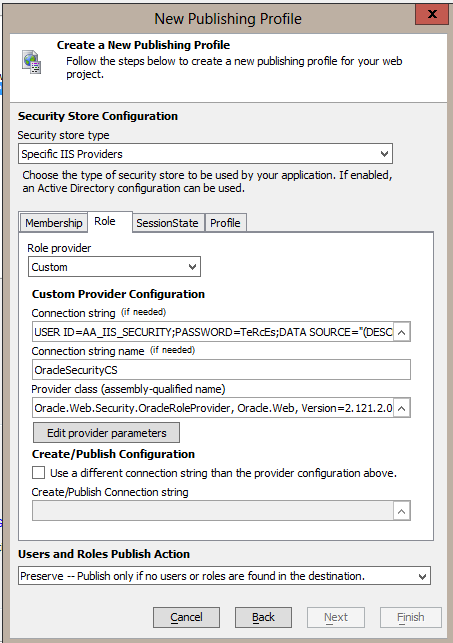
Task: Close the New Publishing Profile dialog
Action: coord(432,14)
